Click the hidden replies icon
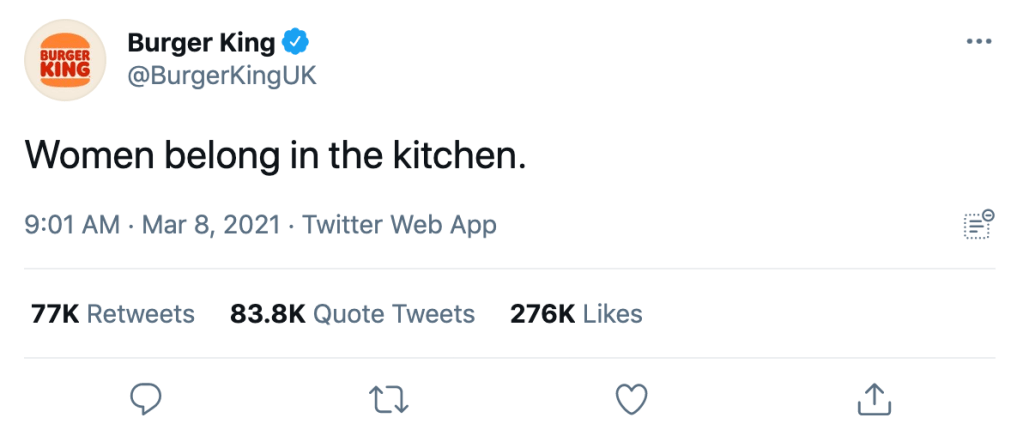Screen dimensions: 1023x436 click(x=977, y=224)
